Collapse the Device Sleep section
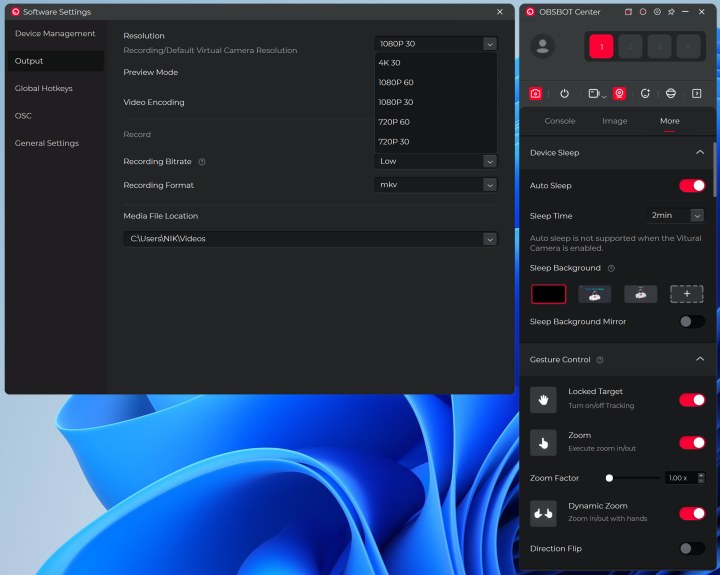The image size is (720, 575). coord(699,152)
